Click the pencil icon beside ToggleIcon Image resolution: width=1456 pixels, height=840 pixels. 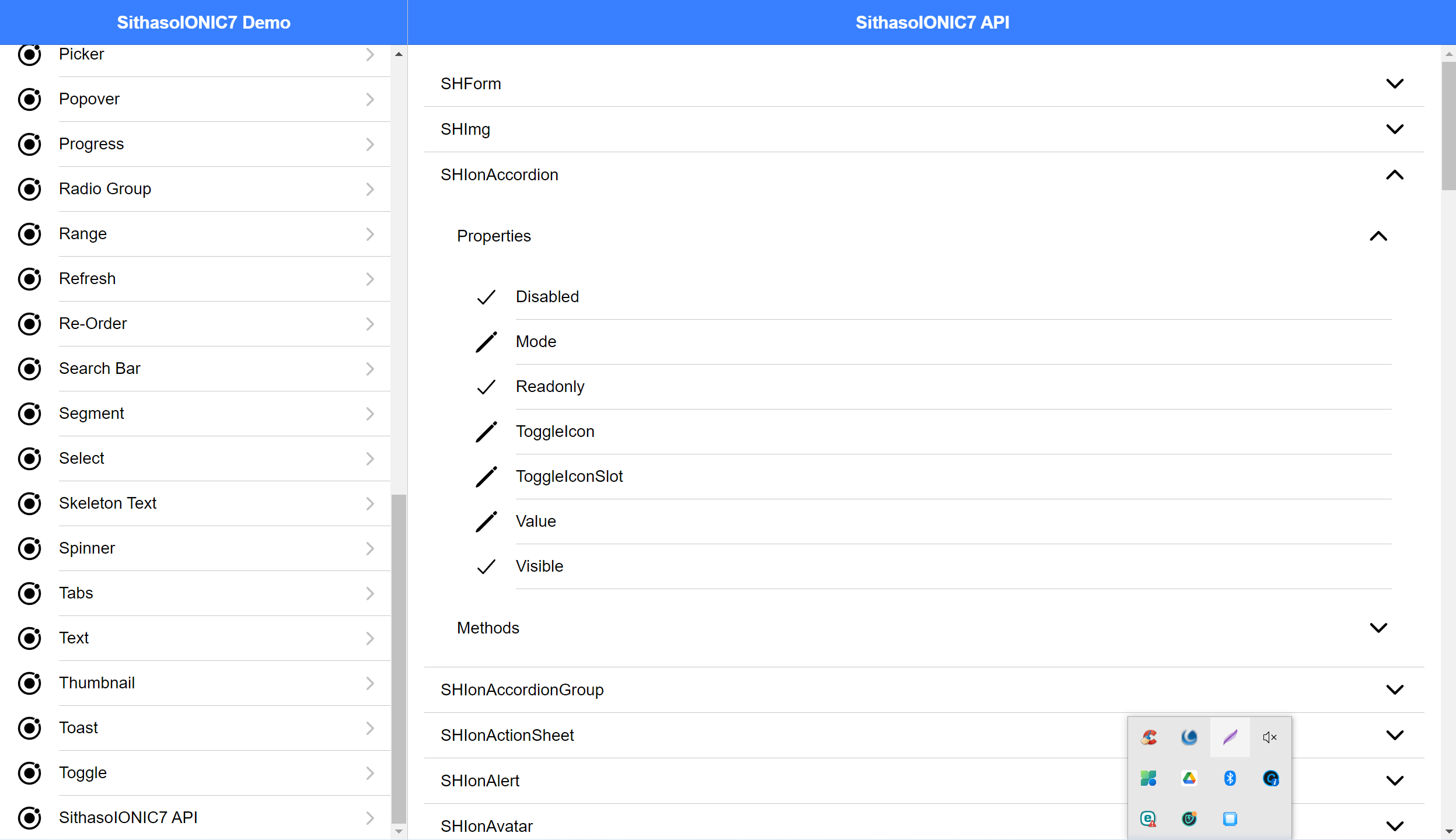tap(486, 432)
